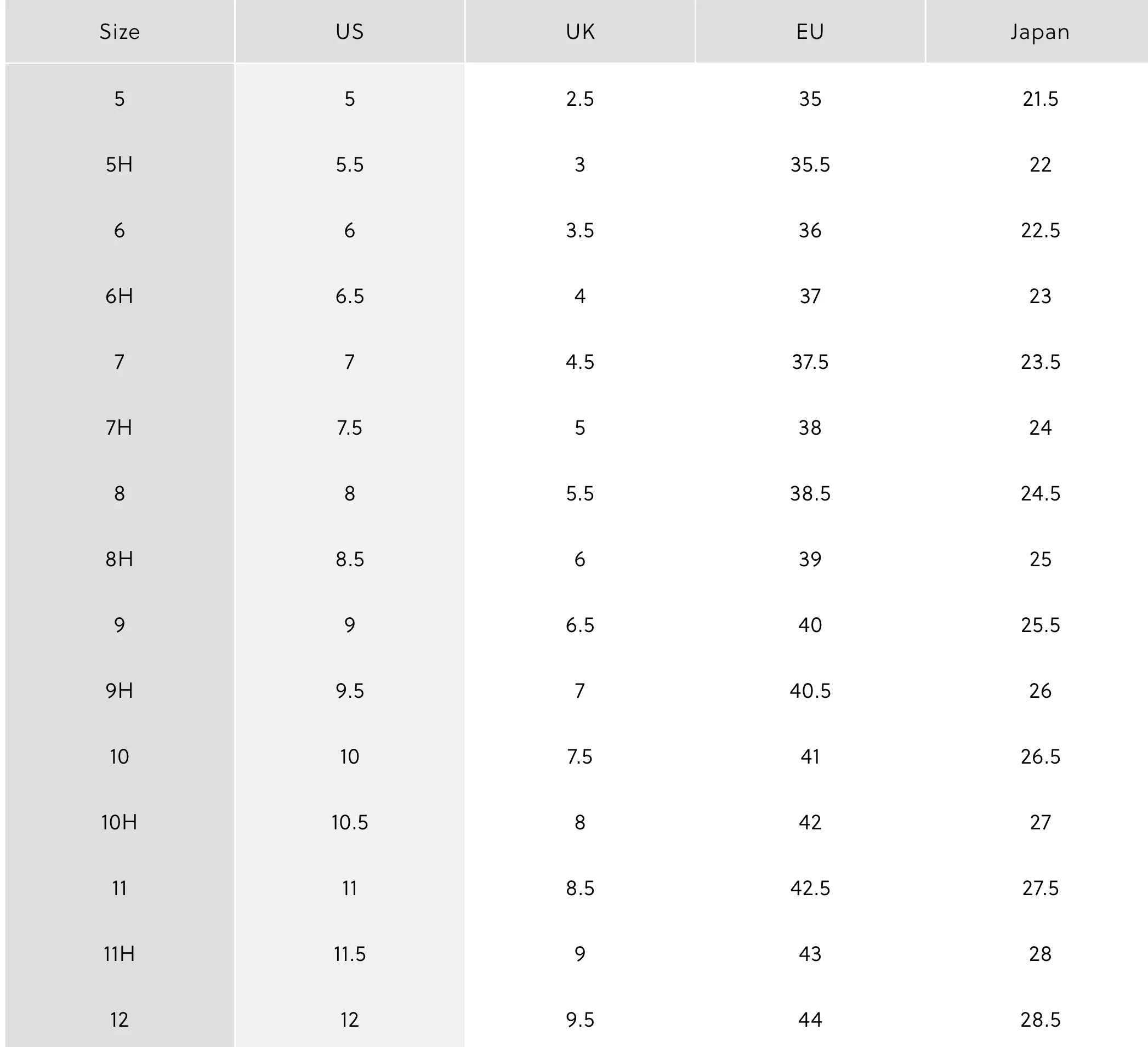Select size 7H in Size column
Screen dimensions: 1148x1047
point(120,428)
